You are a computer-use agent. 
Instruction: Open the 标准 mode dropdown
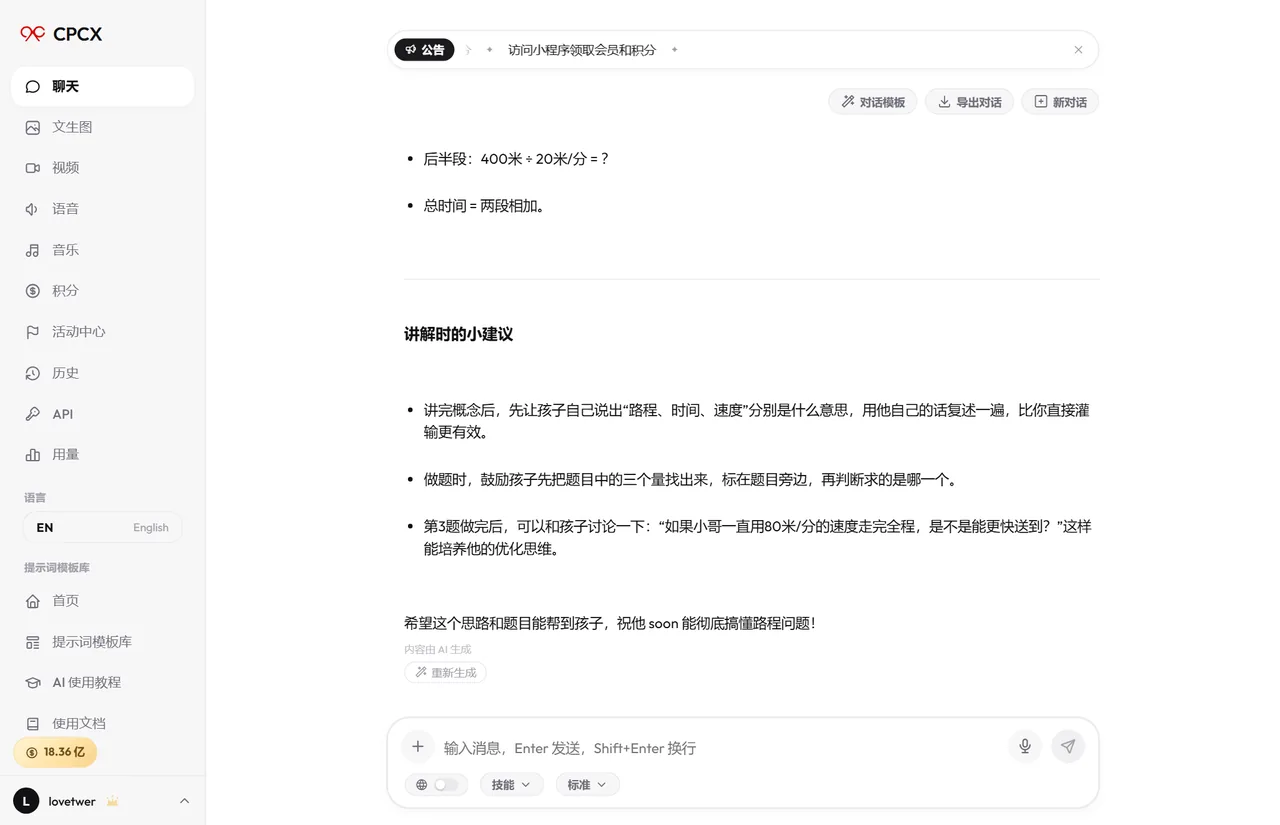(x=587, y=785)
